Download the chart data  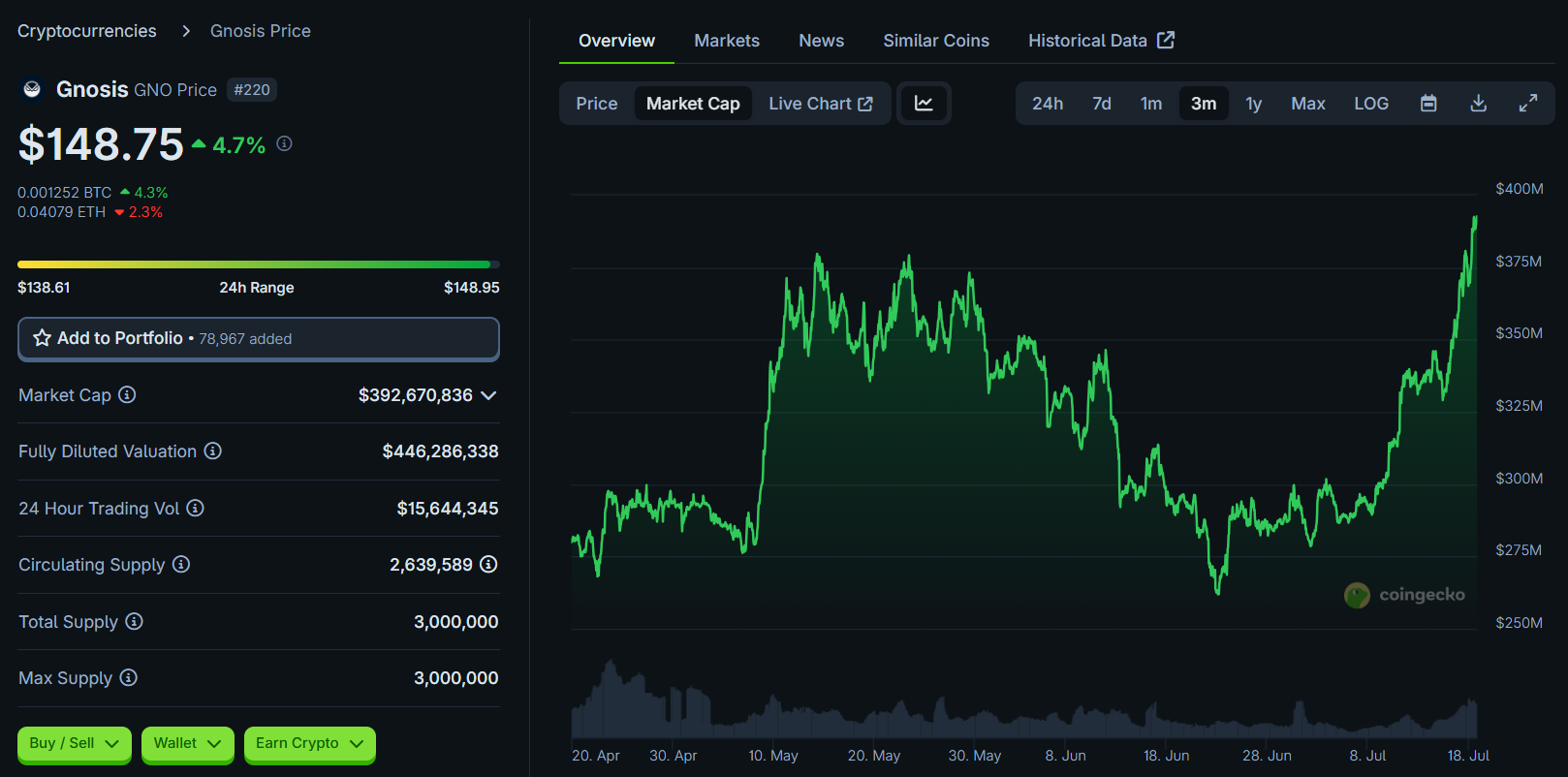pos(1478,104)
